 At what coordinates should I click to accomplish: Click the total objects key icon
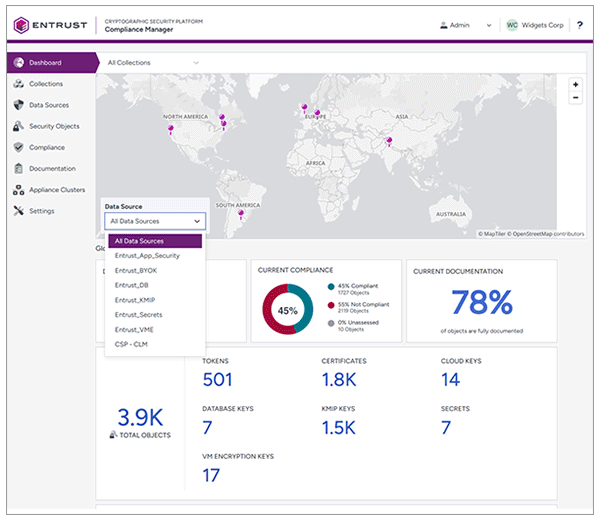click(113, 435)
